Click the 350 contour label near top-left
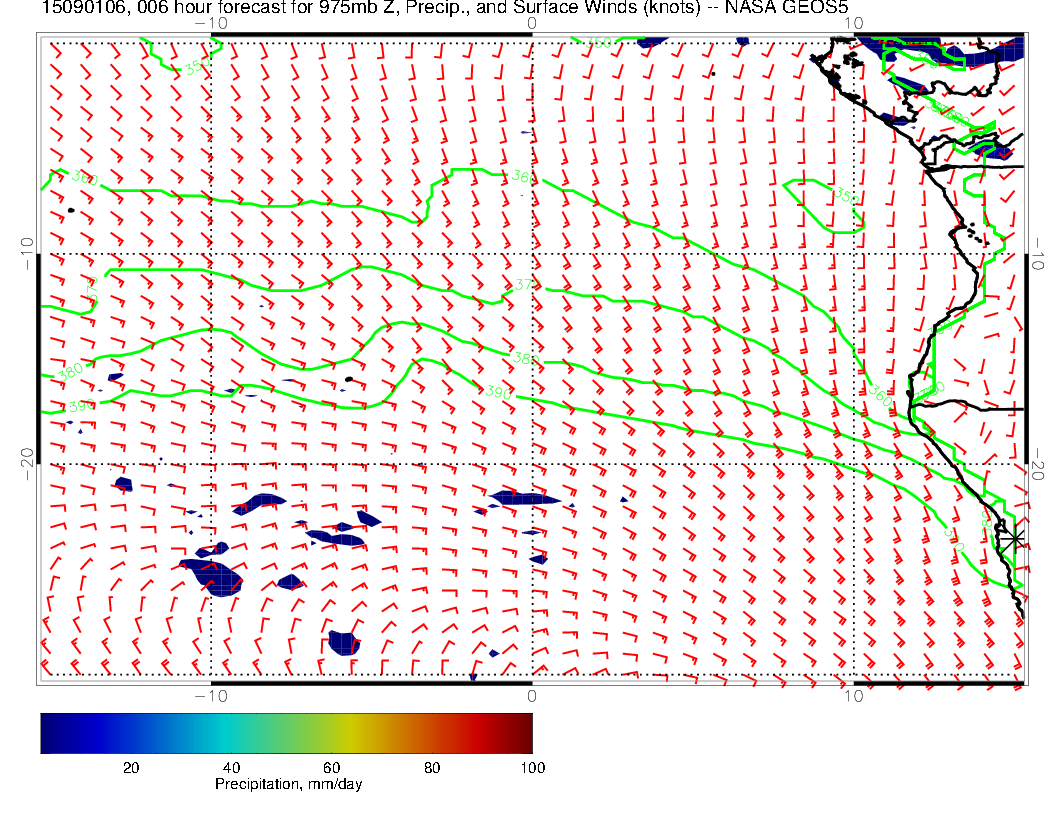This screenshot has width=1056, height=816. 197,66
